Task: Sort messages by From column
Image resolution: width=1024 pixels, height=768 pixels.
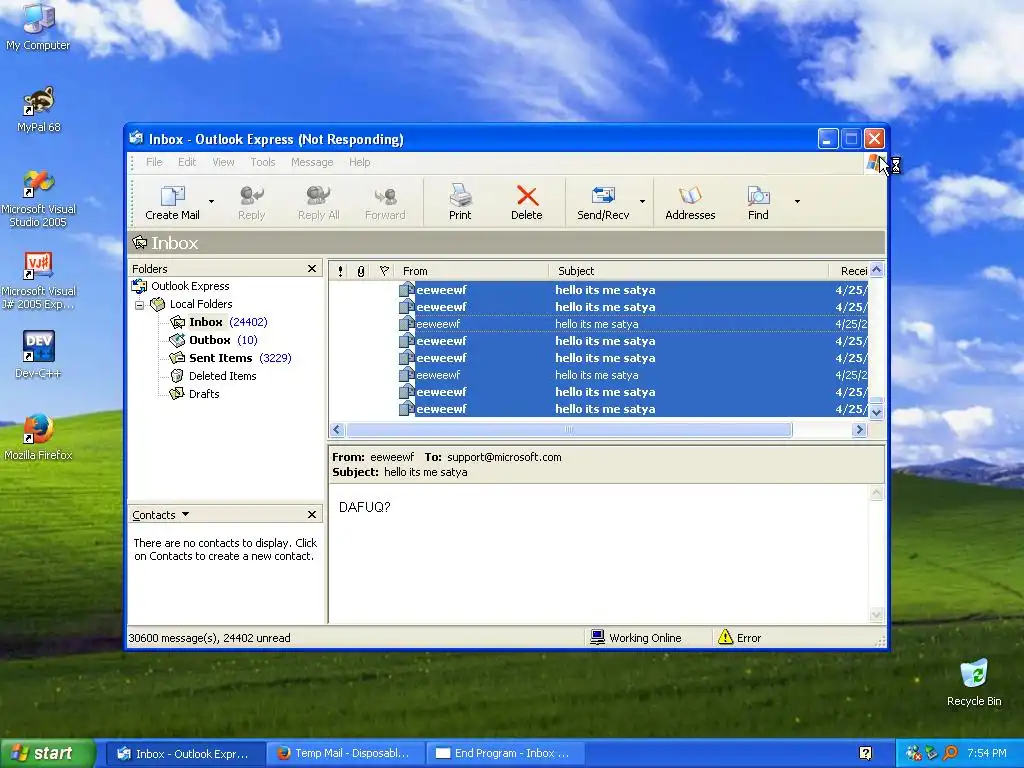Action: pos(473,271)
